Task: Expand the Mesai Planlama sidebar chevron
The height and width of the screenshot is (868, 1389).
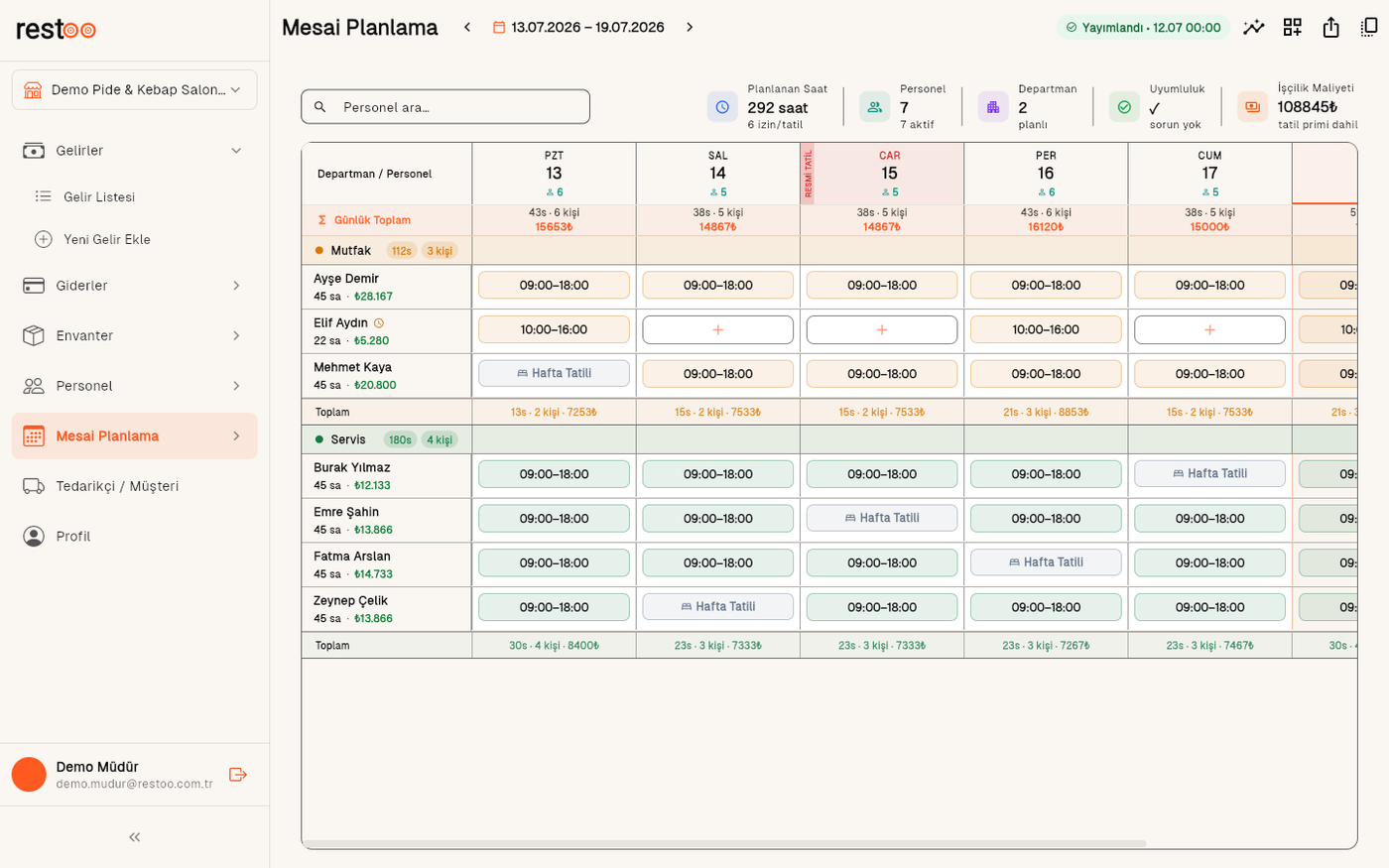Action: coord(236,436)
